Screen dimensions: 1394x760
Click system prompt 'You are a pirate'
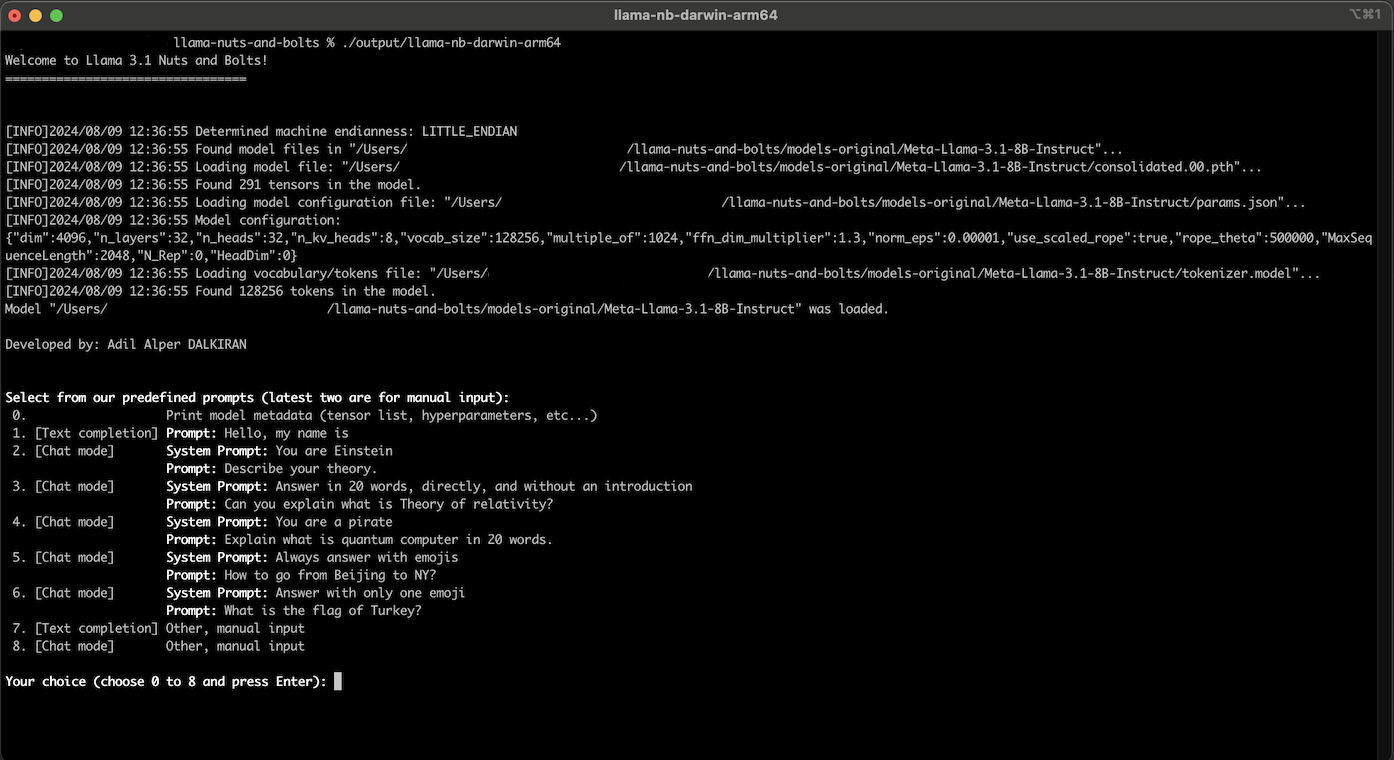[x=334, y=522]
